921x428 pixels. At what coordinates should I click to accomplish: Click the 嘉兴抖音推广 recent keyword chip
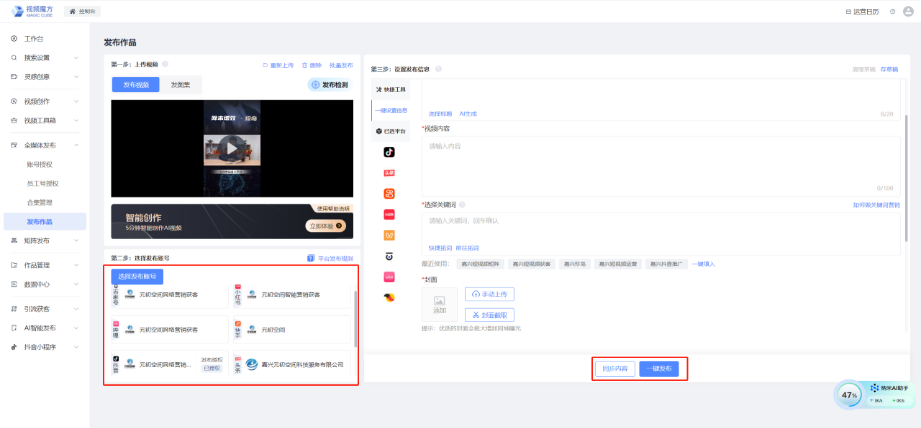665,264
